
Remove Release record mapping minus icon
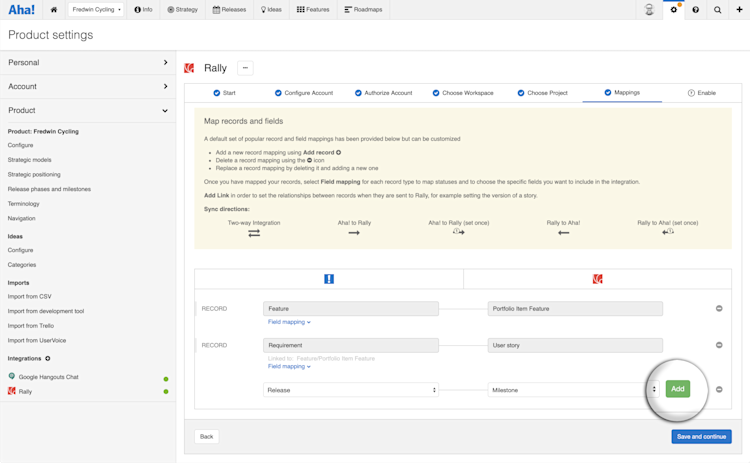coord(719,389)
